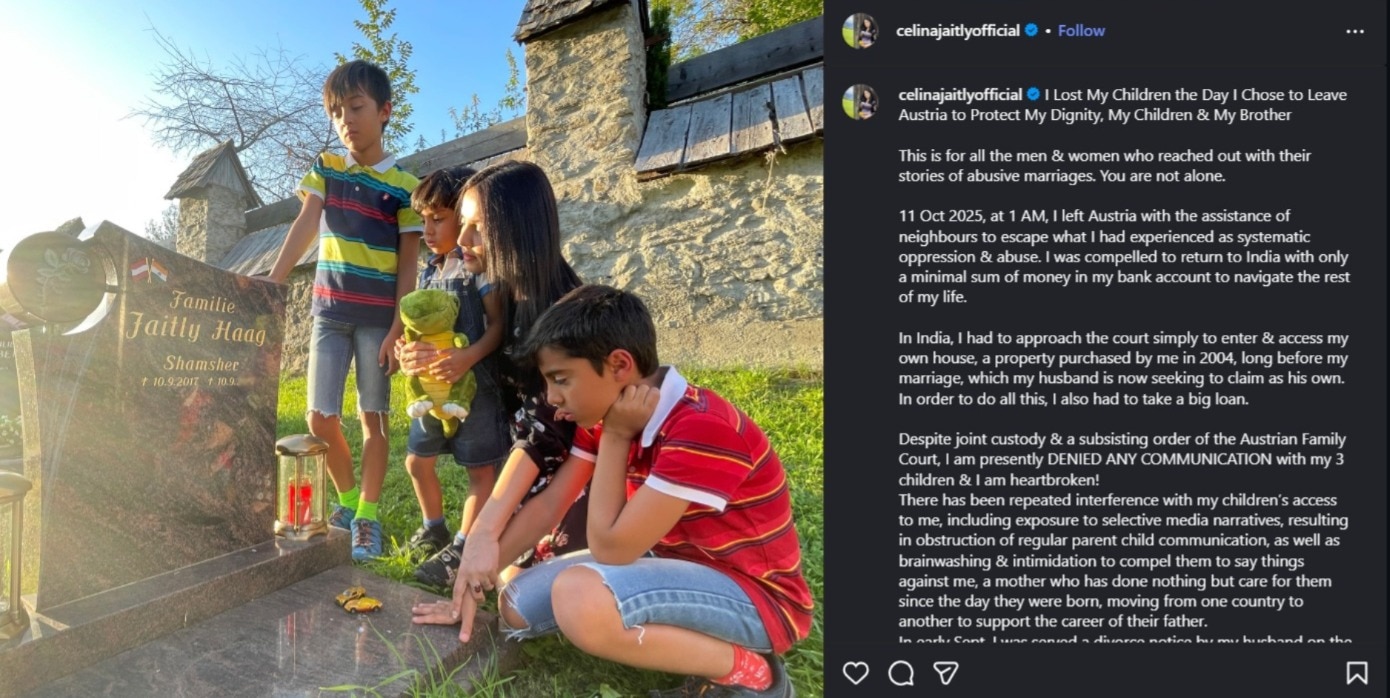1390x698 pixels.
Task: Click the verified badge beside caption username
Action: [x=1034, y=95]
